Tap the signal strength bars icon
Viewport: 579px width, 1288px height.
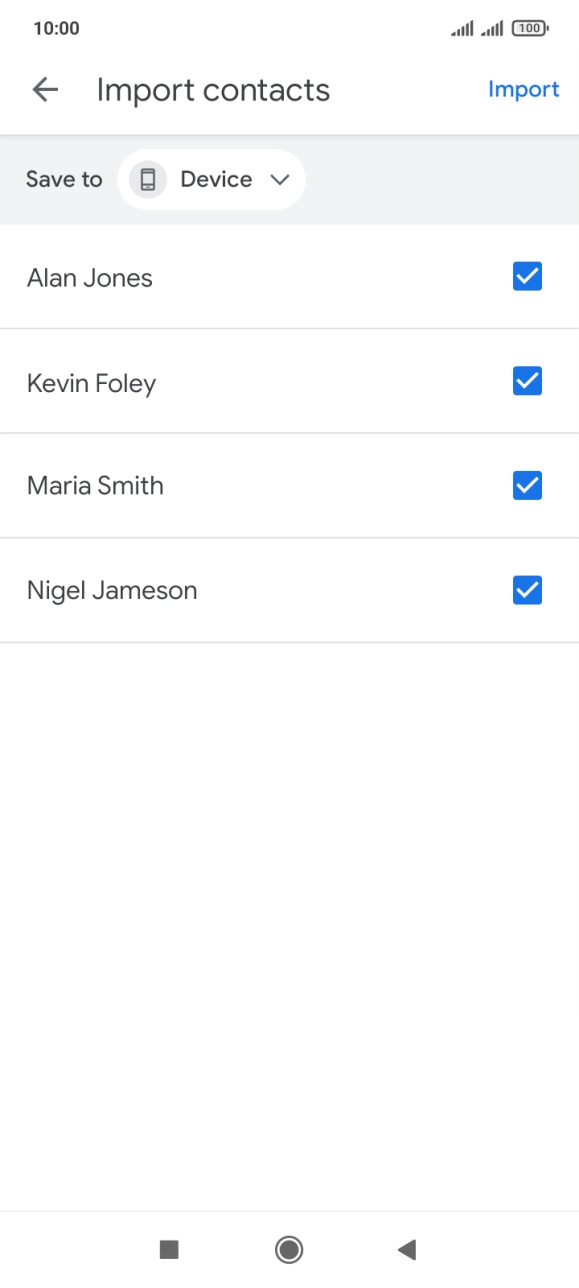click(461, 28)
